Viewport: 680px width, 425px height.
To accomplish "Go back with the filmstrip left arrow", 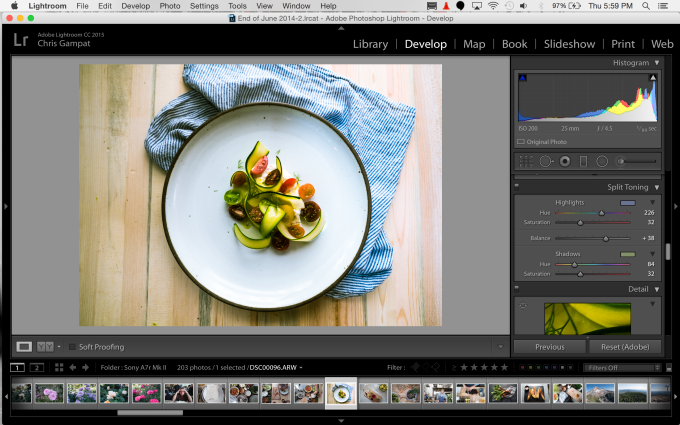I will point(72,368).
